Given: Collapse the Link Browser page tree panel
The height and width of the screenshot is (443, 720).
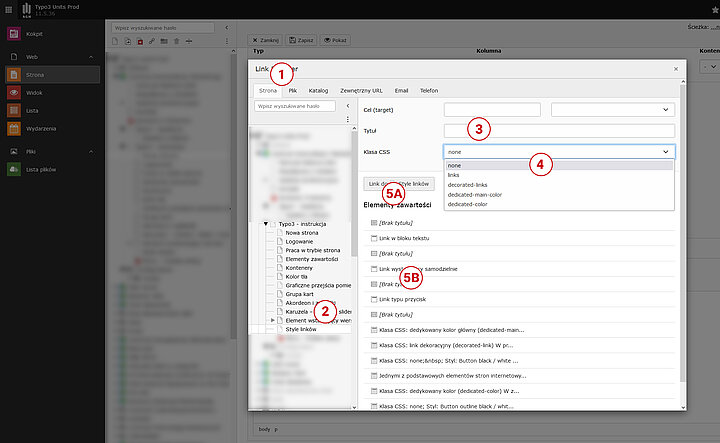Looking at the screenshot, I should 348,106.
